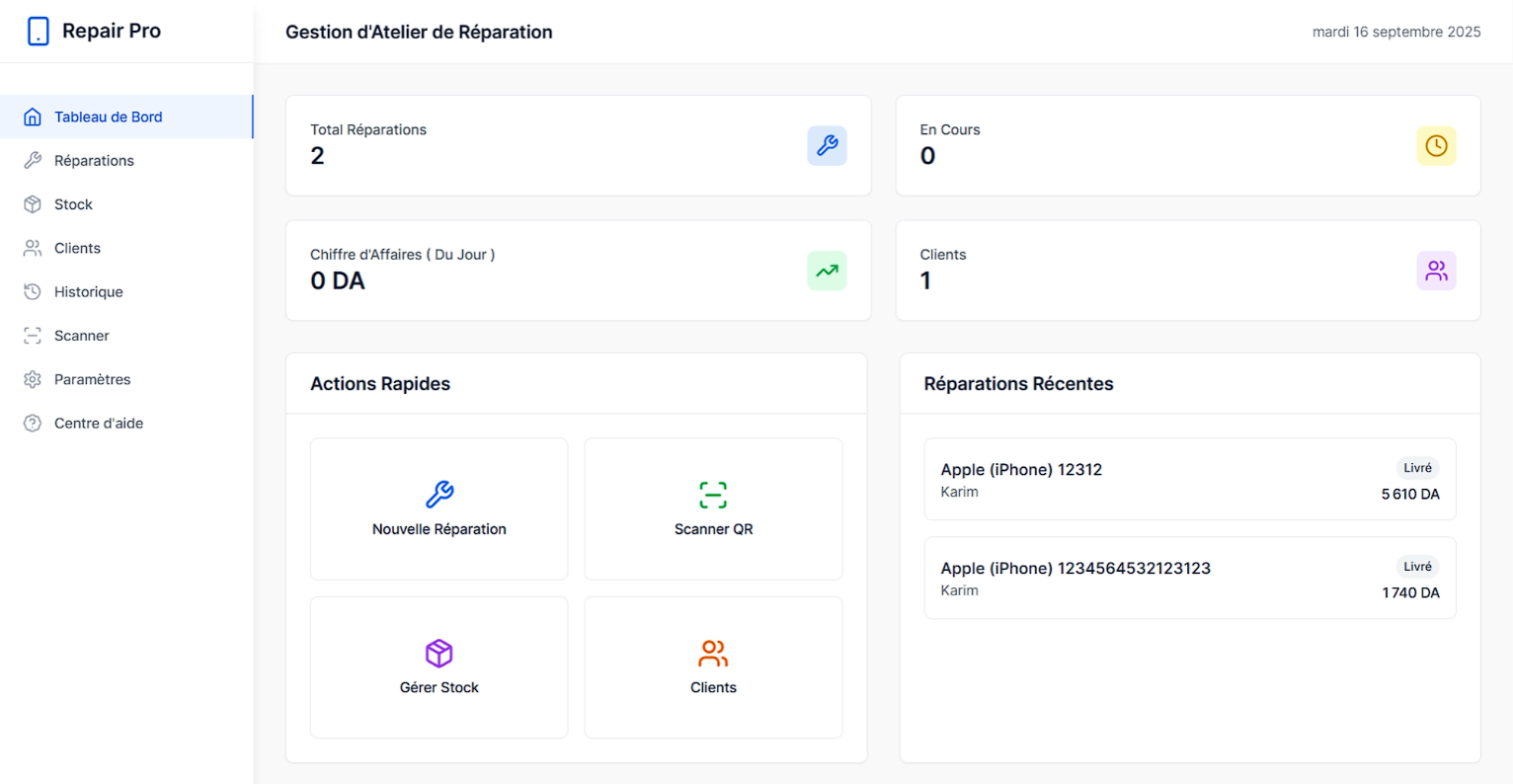Click the blue wrench icon in Total Réparations
This screenshot has width=1513, height=784.
coord(827,146)
